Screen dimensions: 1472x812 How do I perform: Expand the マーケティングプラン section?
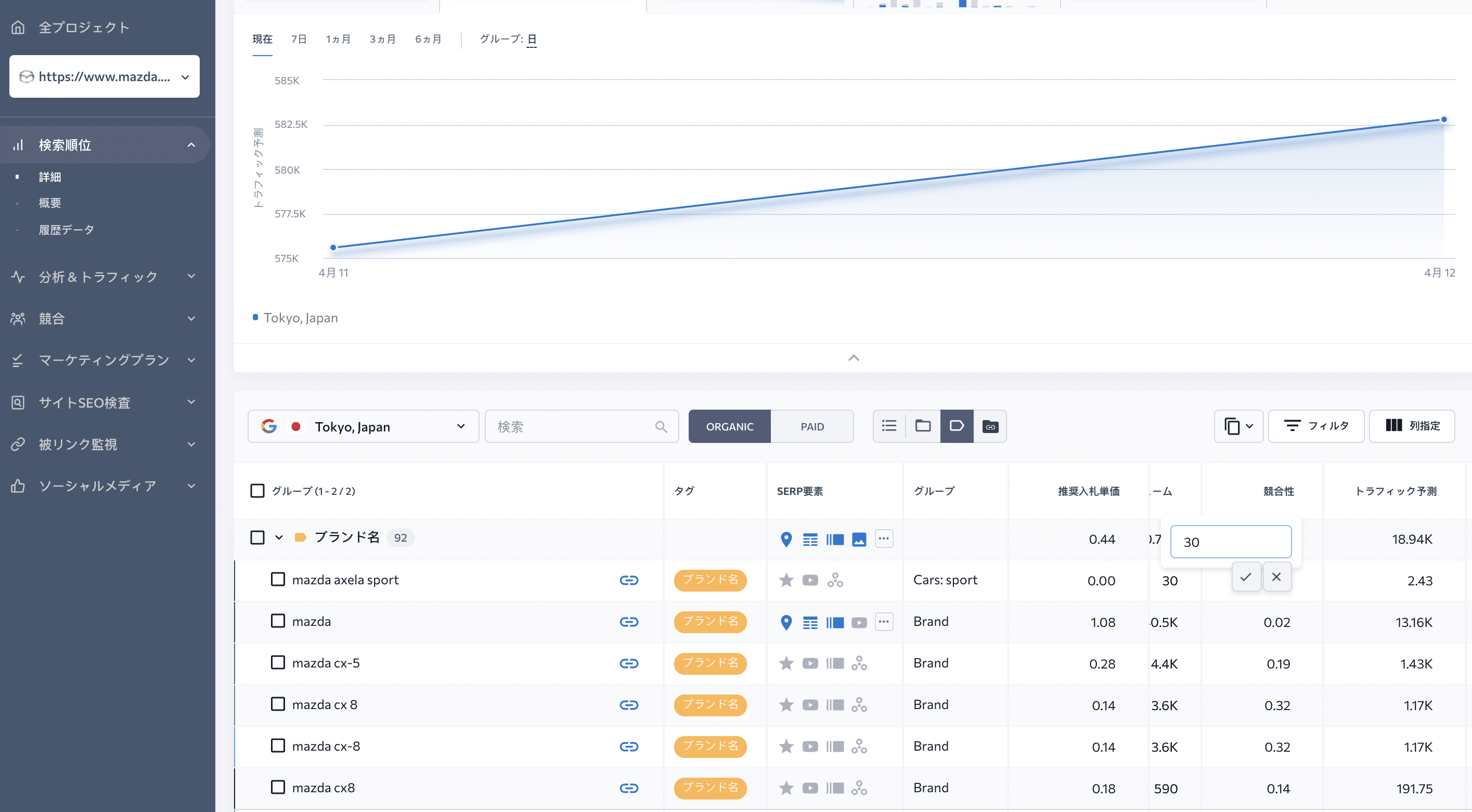[191, 360]
